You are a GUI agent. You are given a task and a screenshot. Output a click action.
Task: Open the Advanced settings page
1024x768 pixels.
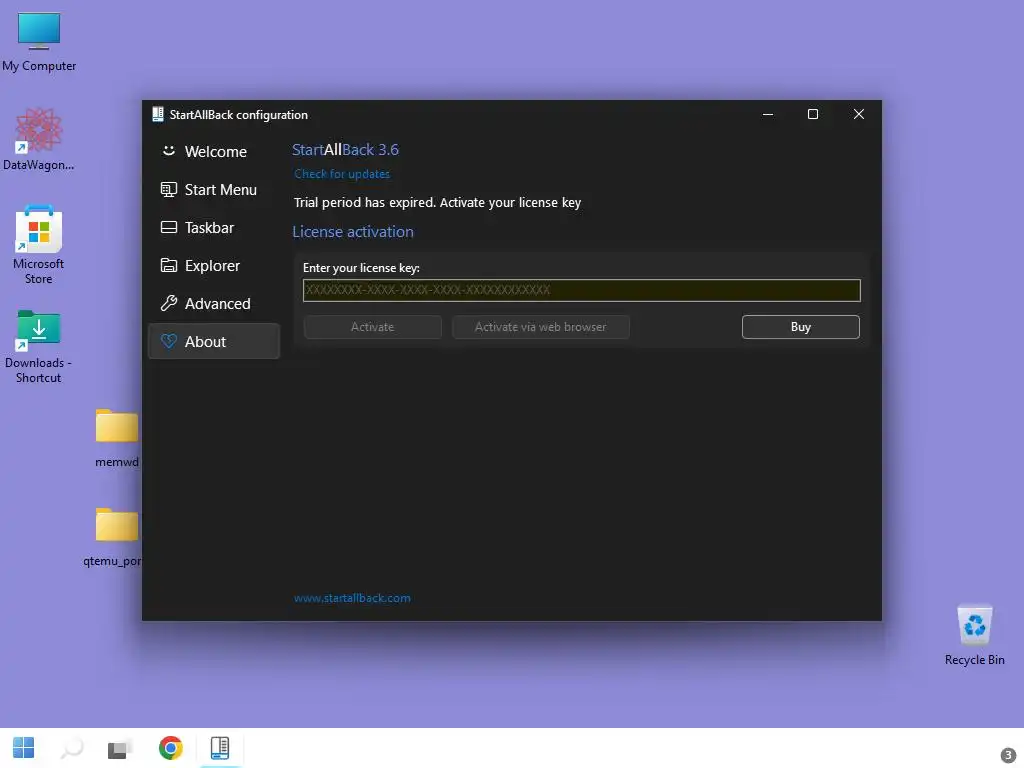click(214, 303)
